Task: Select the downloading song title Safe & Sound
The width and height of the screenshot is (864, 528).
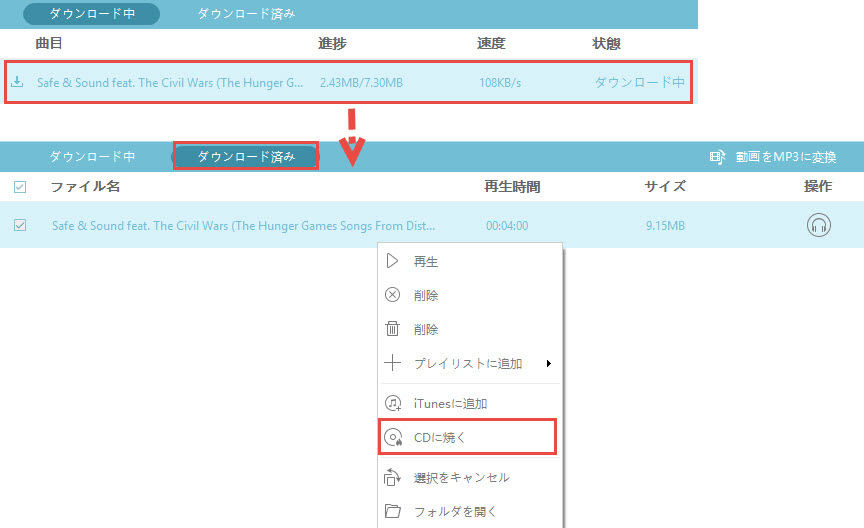Action: [x=170, y=83]
